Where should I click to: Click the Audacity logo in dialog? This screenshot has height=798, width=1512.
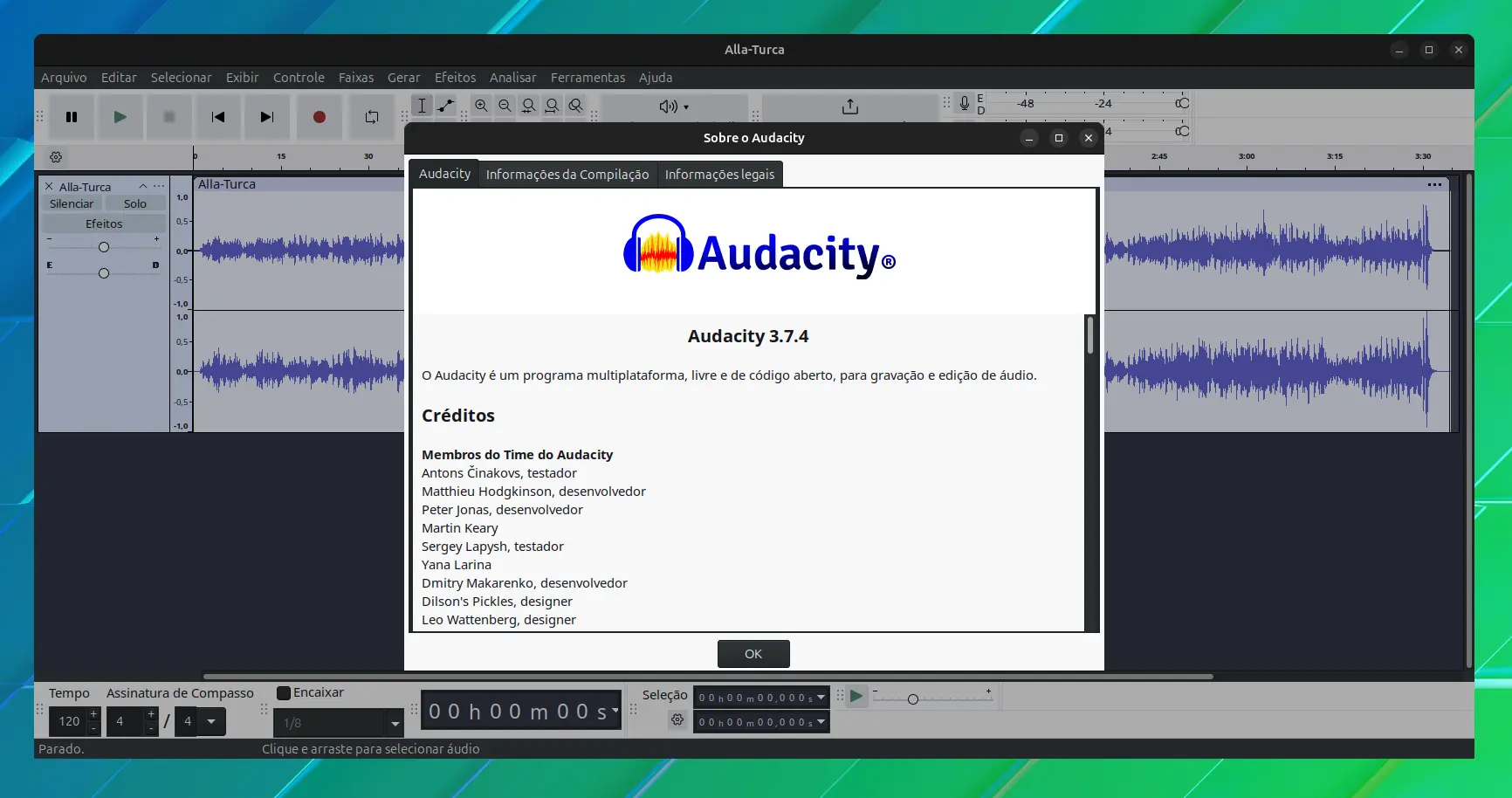pyautogui.click(x=759, y=246)
